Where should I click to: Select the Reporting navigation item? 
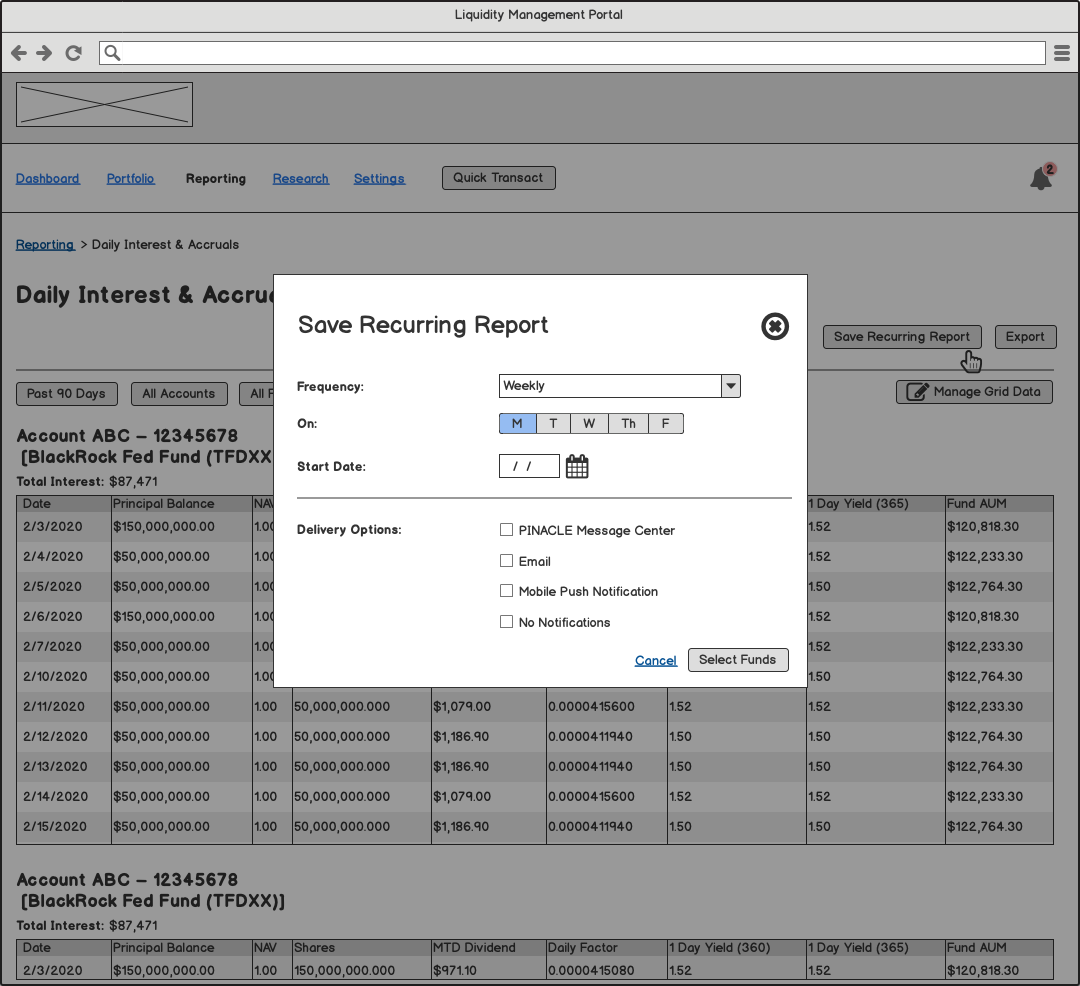[x=216, y=178]
